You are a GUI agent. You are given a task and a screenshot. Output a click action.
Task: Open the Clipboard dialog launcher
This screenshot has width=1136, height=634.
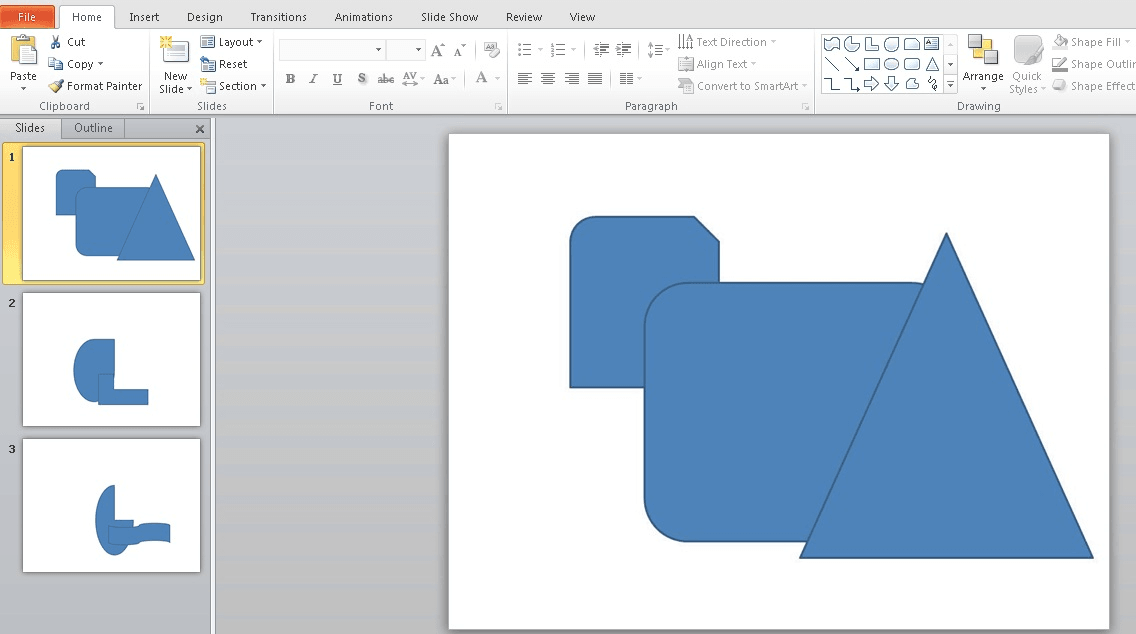[x=141, y=107]
